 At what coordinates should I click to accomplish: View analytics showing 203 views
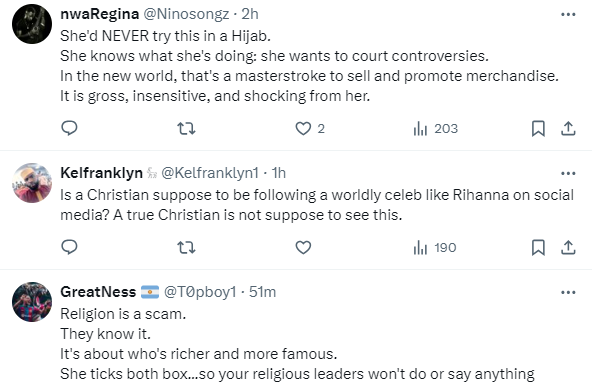tap(435, 129)
